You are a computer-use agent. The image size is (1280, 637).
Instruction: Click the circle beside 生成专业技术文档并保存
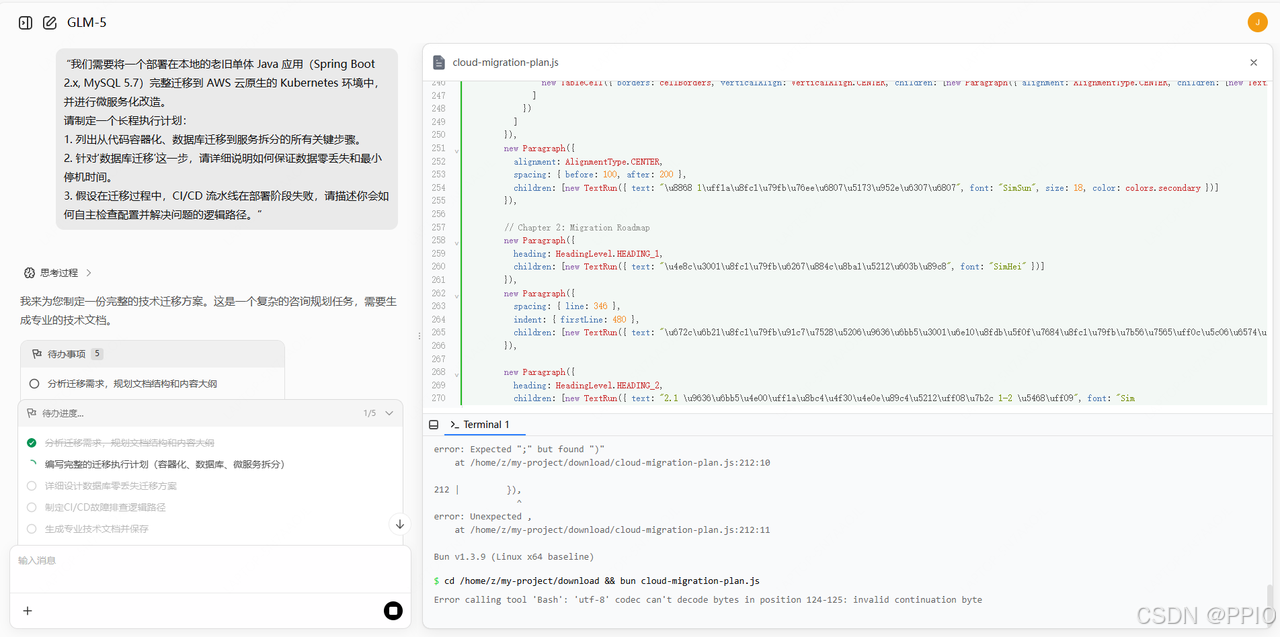[x=32, y=528]
